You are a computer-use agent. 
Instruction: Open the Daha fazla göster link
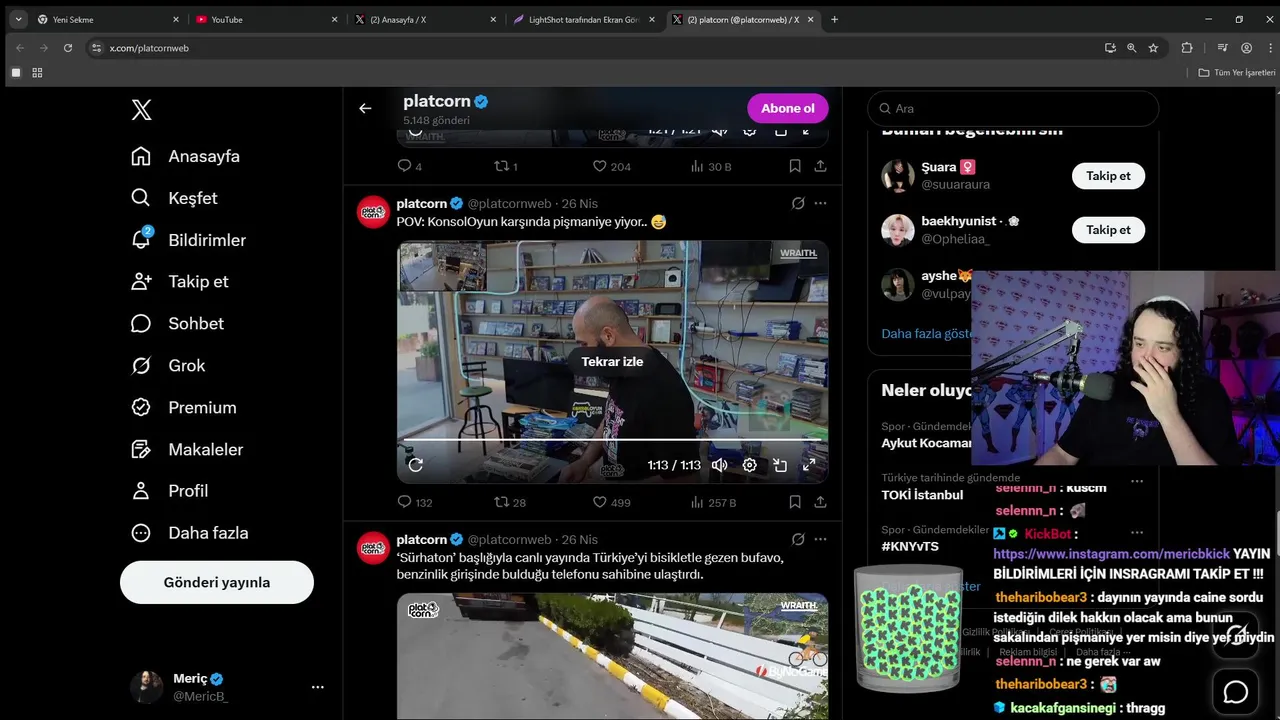pos(926,334)
